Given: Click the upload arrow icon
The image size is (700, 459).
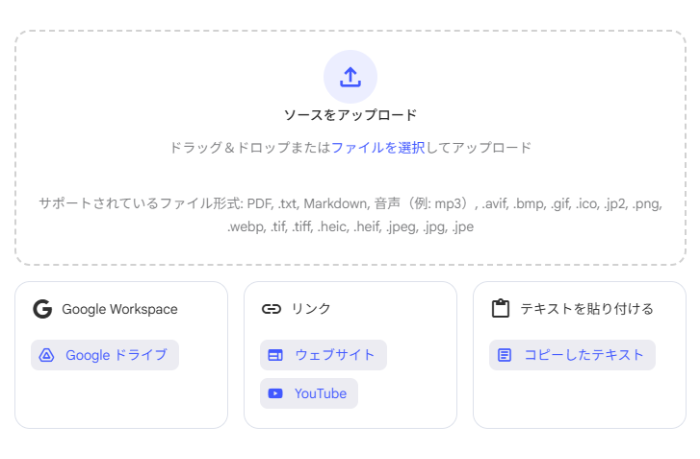Looking at the screenshot, I should tap(350, 77).
